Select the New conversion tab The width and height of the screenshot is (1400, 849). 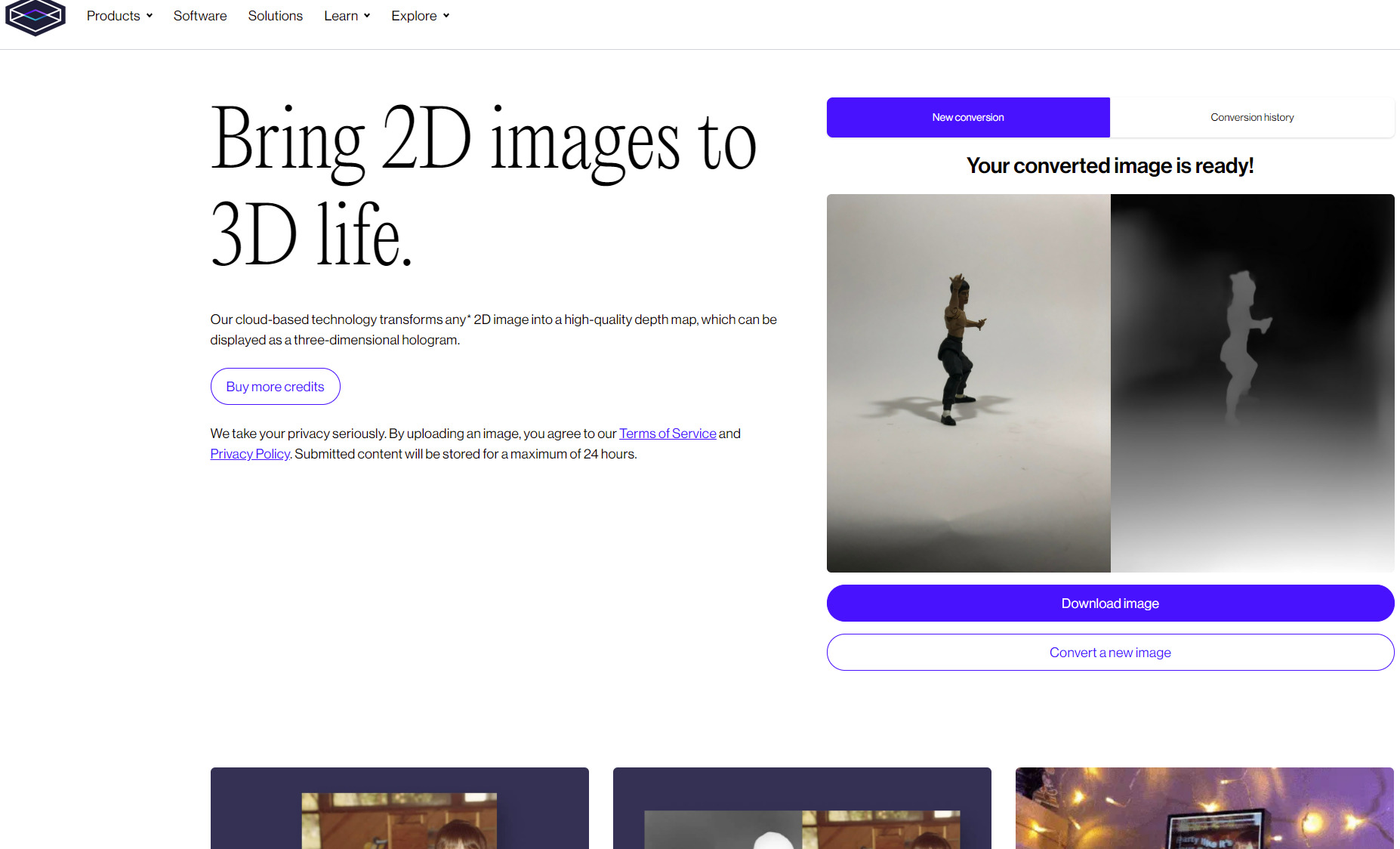967,117
